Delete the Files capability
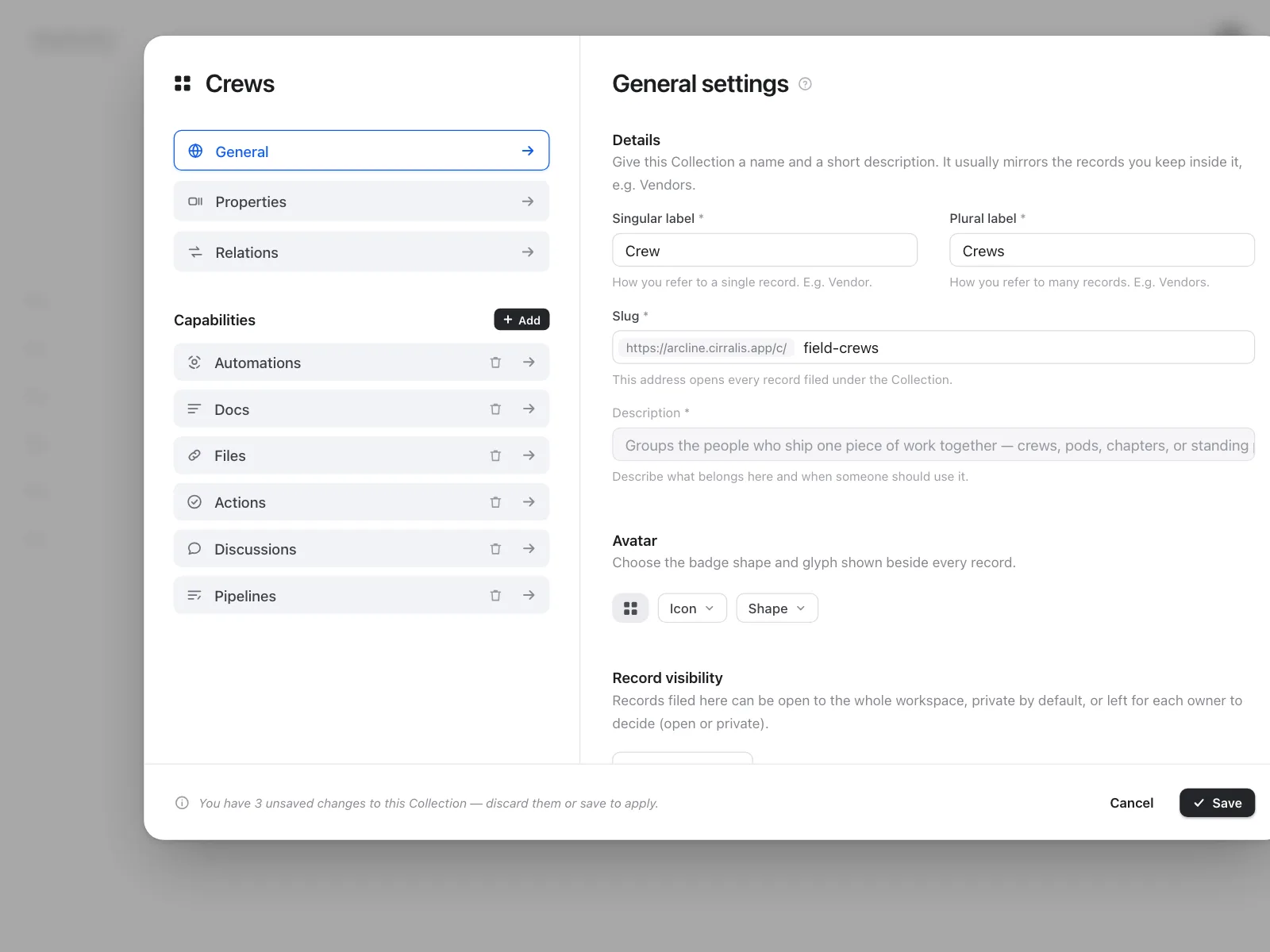The height and width of the screenshot is (952, 1270). point(495,455)
